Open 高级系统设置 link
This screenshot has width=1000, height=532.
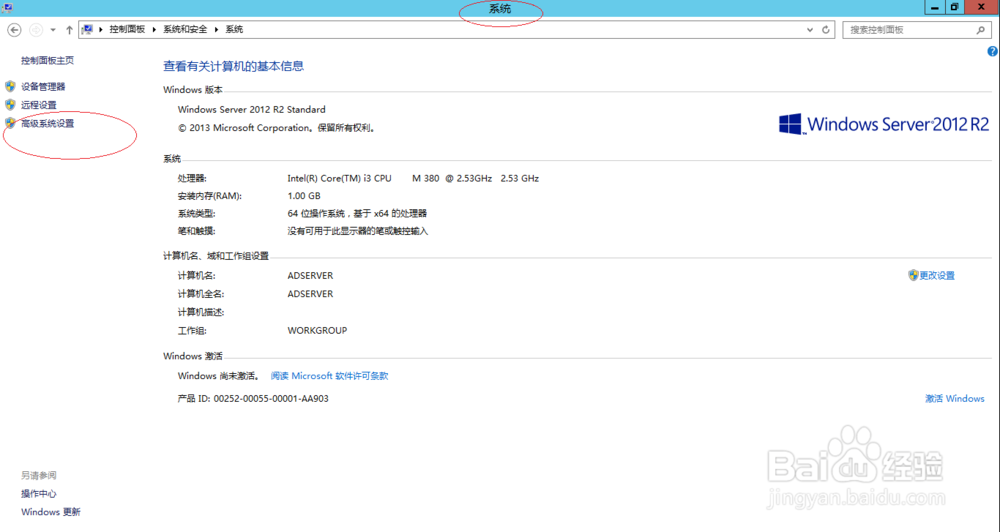(x=47, y=123)
